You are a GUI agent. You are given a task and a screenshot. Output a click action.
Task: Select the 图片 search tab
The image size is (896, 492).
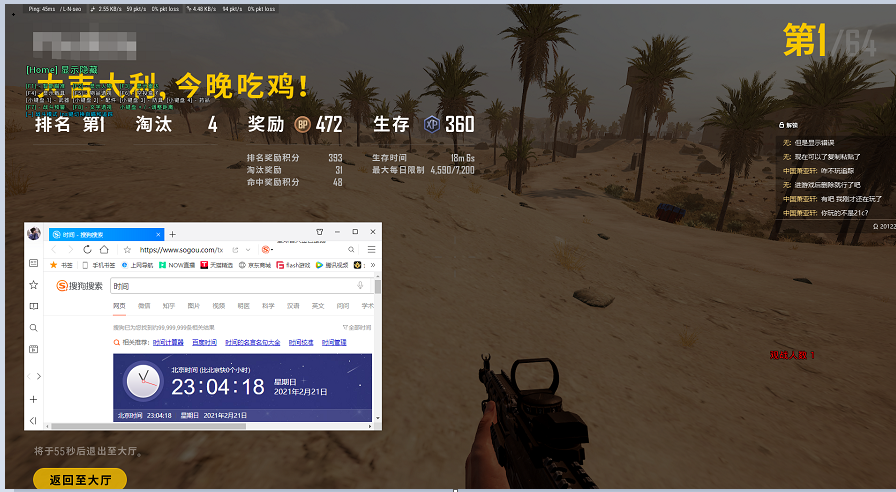pos(194,306)
